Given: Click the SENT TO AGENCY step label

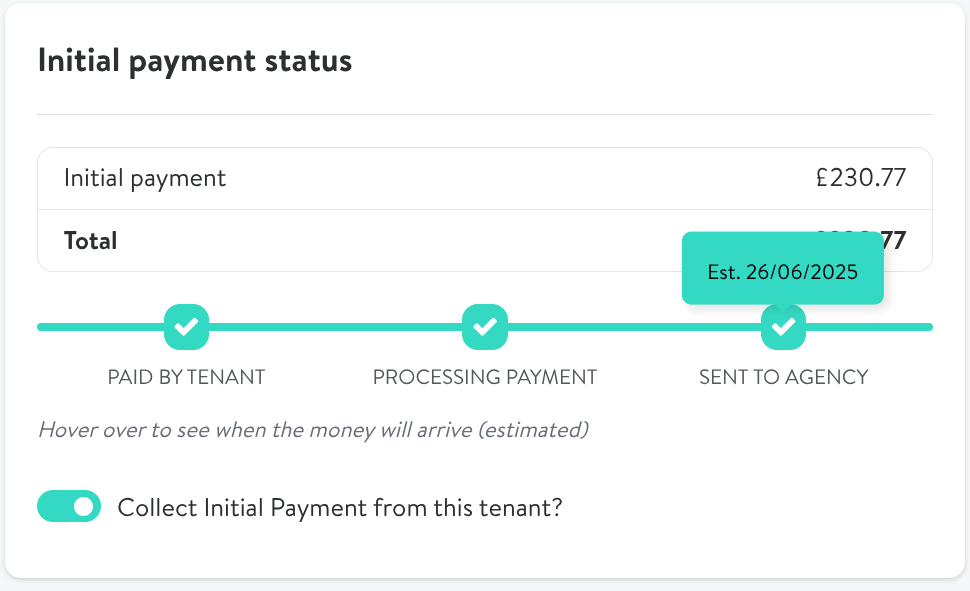Looking at the screenshot, I should click(x=783, y=377).
